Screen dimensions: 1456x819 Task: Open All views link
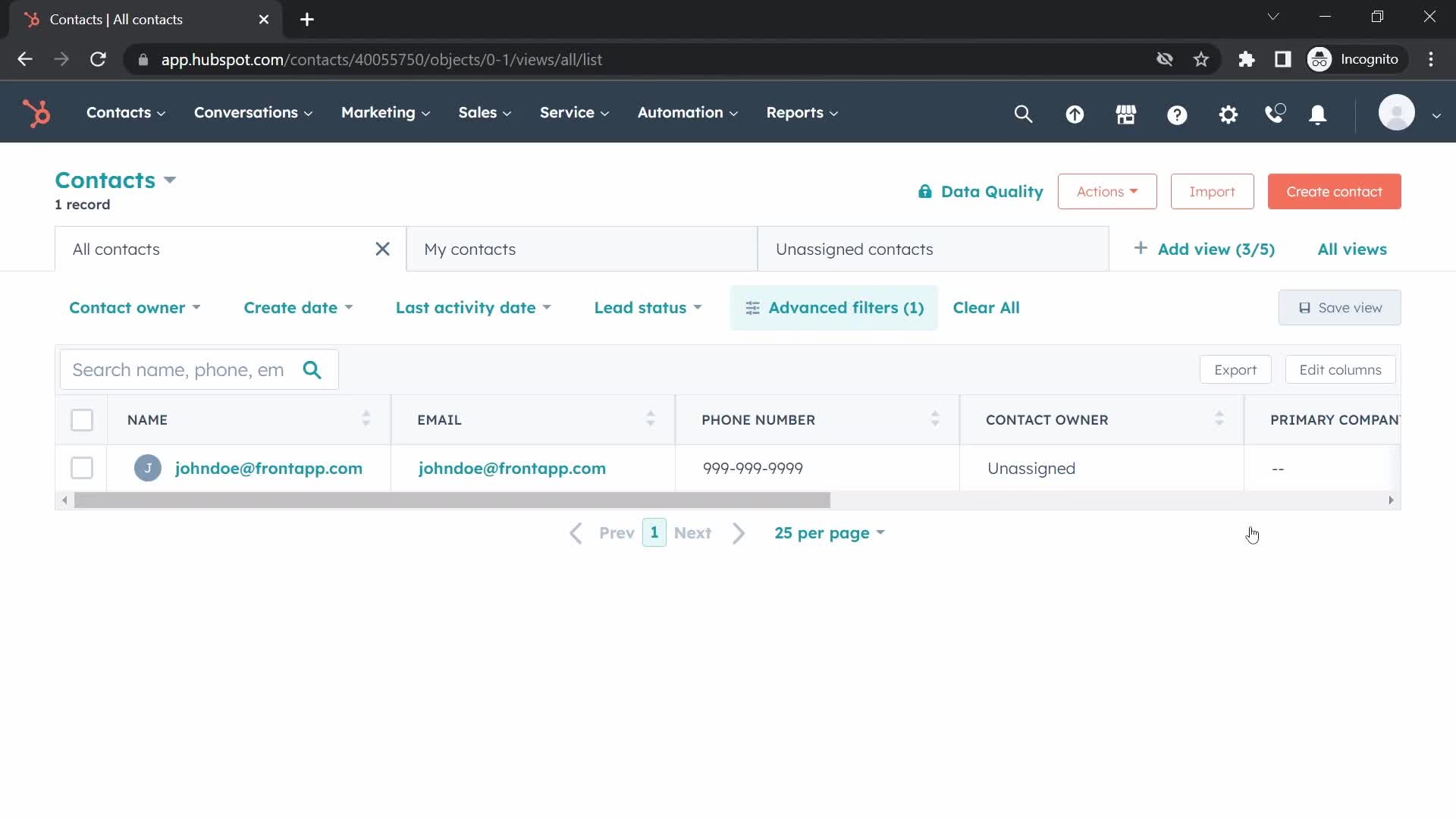(x=1352, y=249)
